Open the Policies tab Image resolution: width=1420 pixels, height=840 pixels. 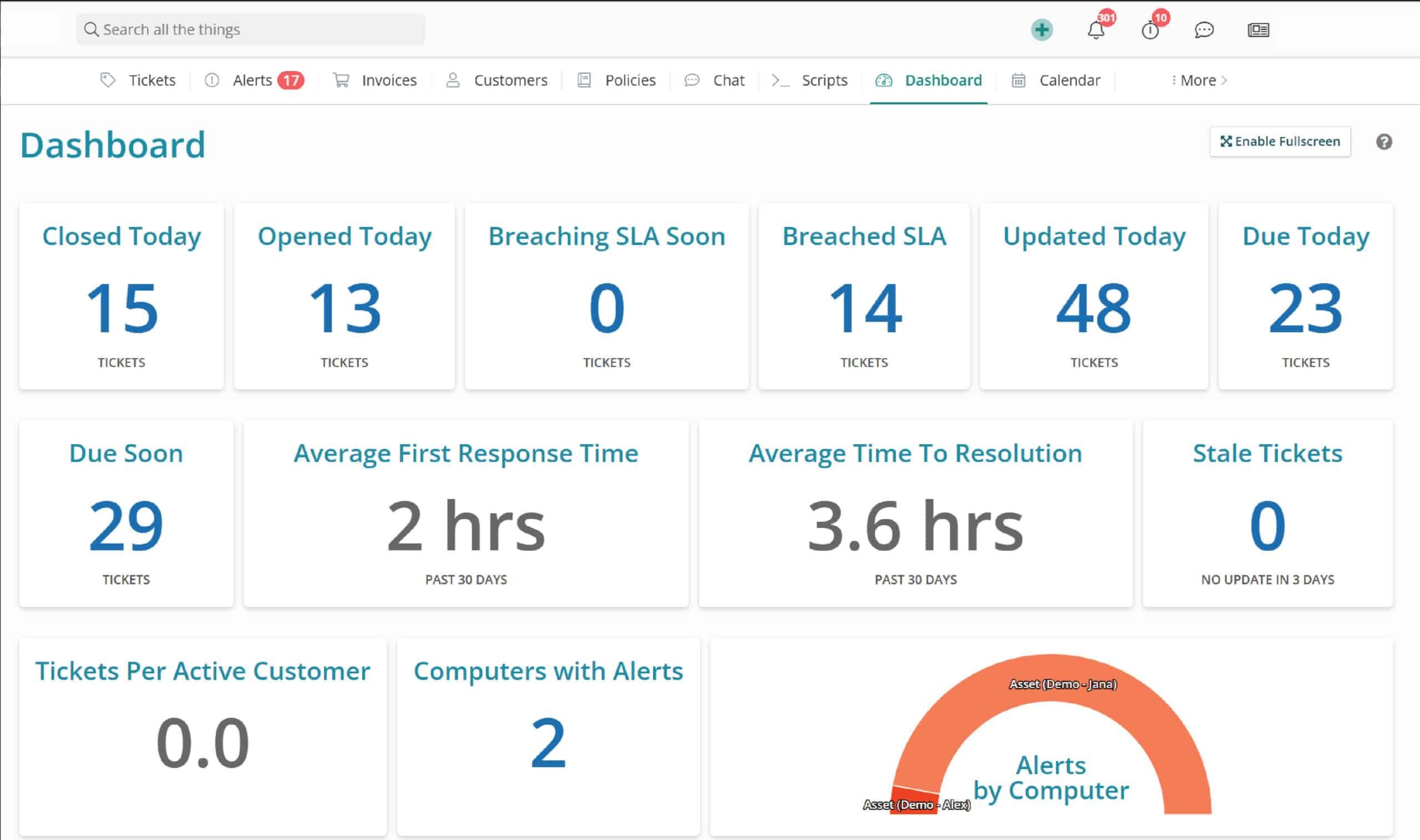click(x=630, y=80)
